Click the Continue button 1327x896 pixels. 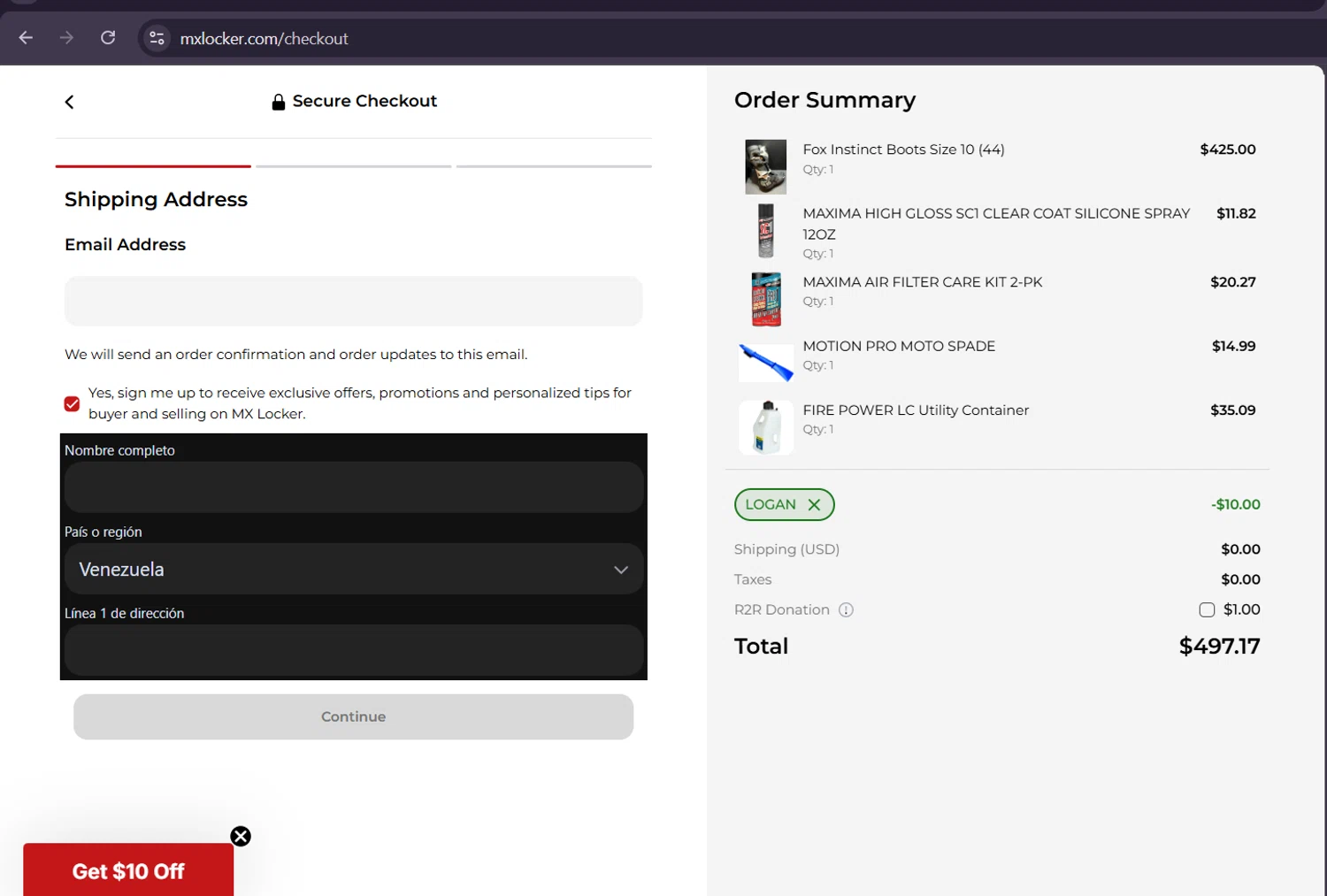click(353, 716)
